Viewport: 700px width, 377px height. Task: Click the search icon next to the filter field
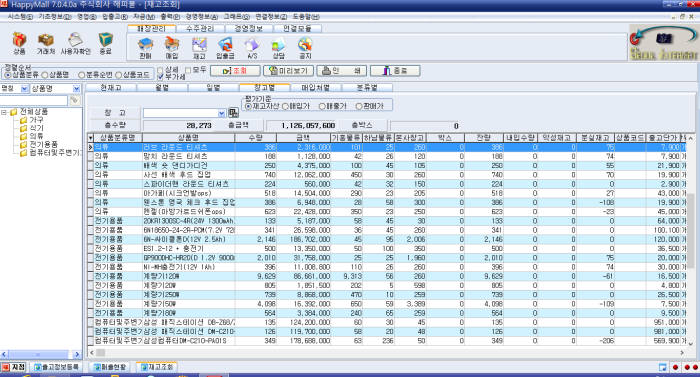[75, 101]
